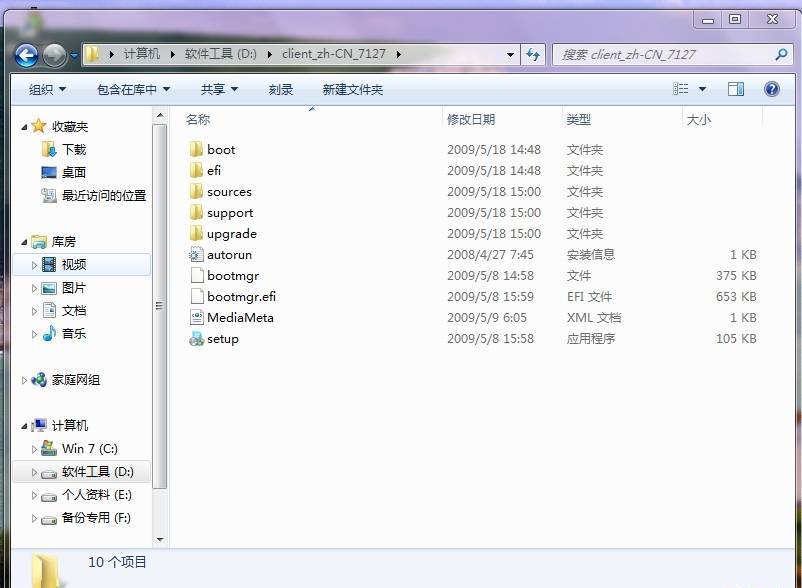Sort by the 修改日期 column header
This screenshot has height=588, width=802.
[471, 120]
